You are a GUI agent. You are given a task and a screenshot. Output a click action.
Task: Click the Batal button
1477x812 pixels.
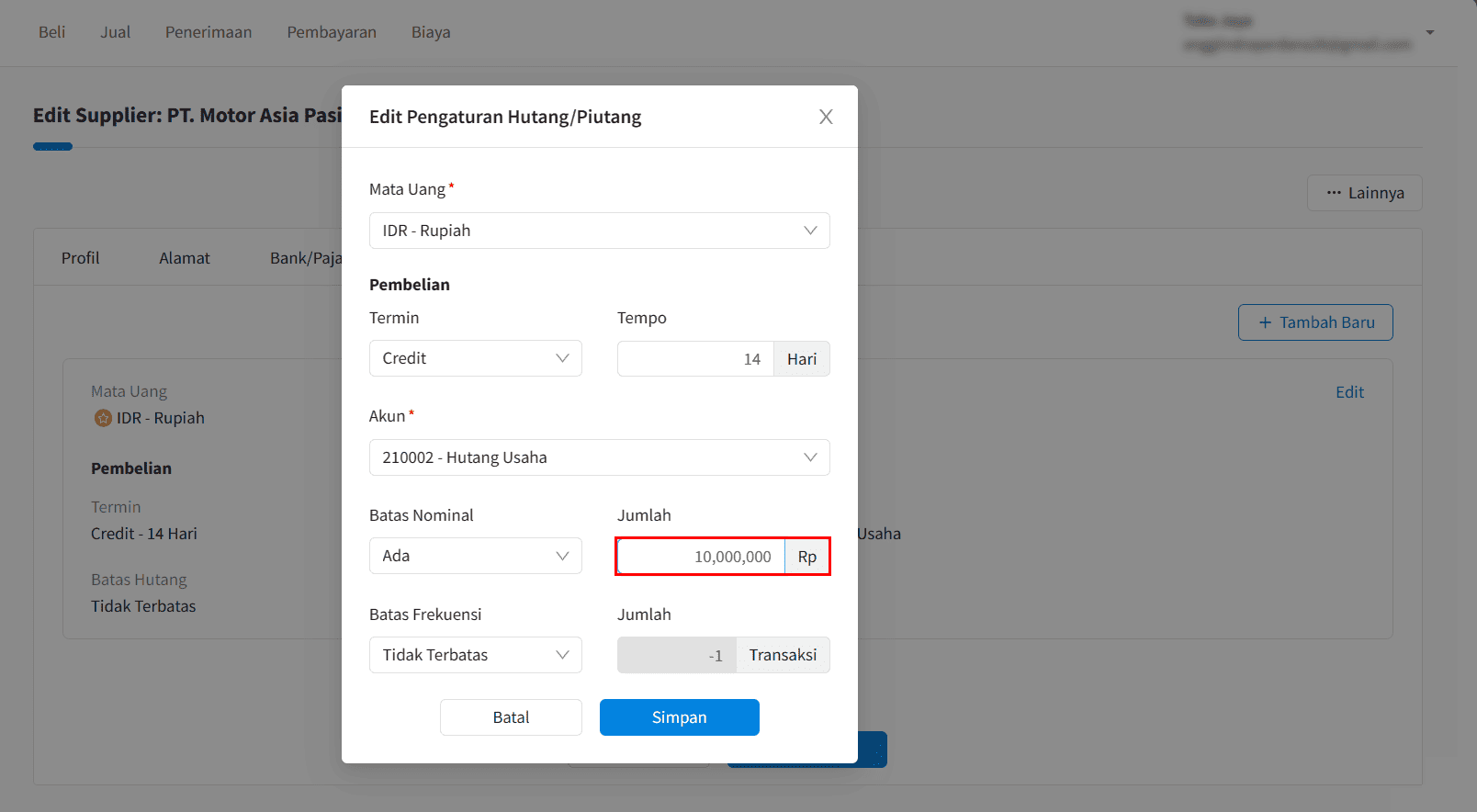511,717
